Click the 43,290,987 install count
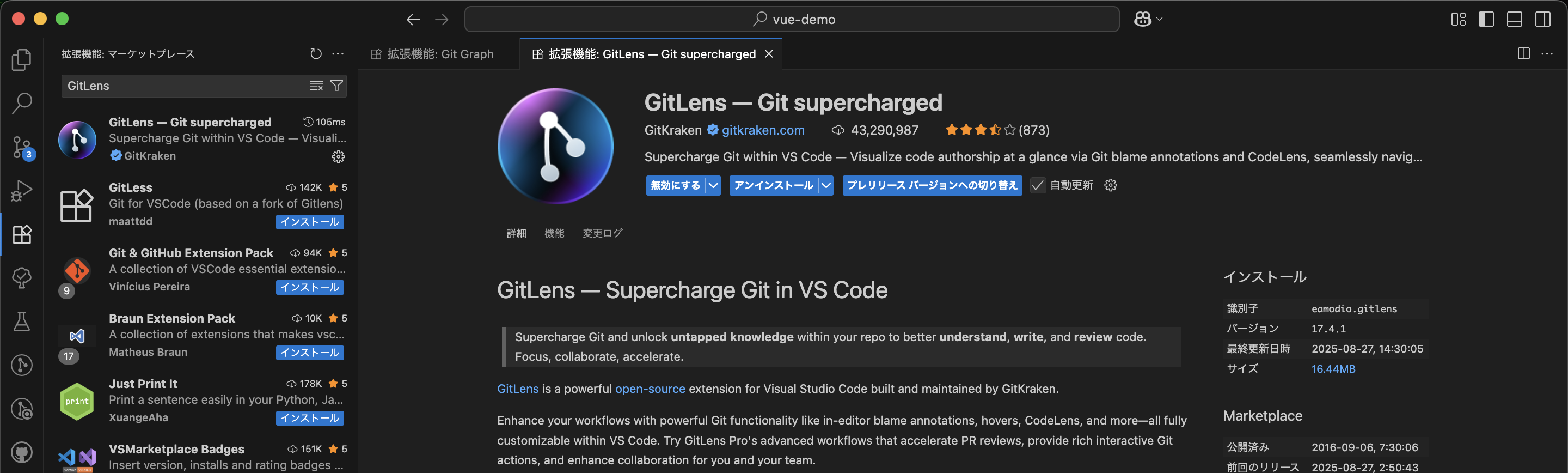 click(884, 130)
